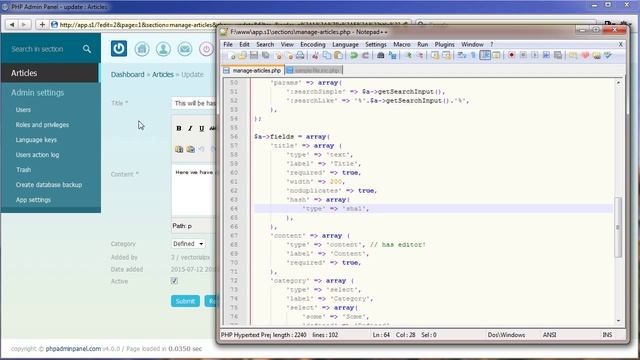Screen dimensions: 640x360
Task: Click the mail envelope icon in admin panel
Action: pyautogui.click(x=184, y=49)
